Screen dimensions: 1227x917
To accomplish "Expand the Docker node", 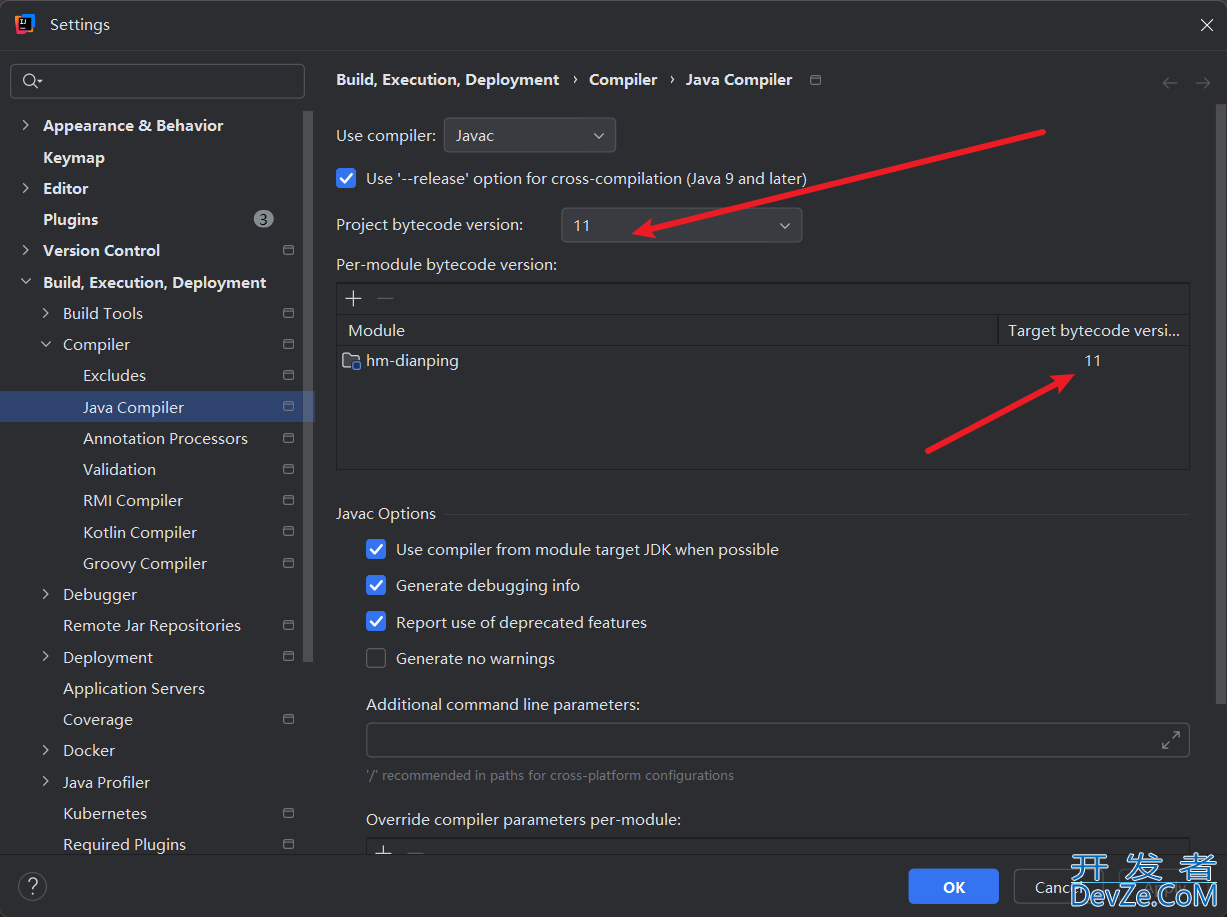I will [45, 750].
